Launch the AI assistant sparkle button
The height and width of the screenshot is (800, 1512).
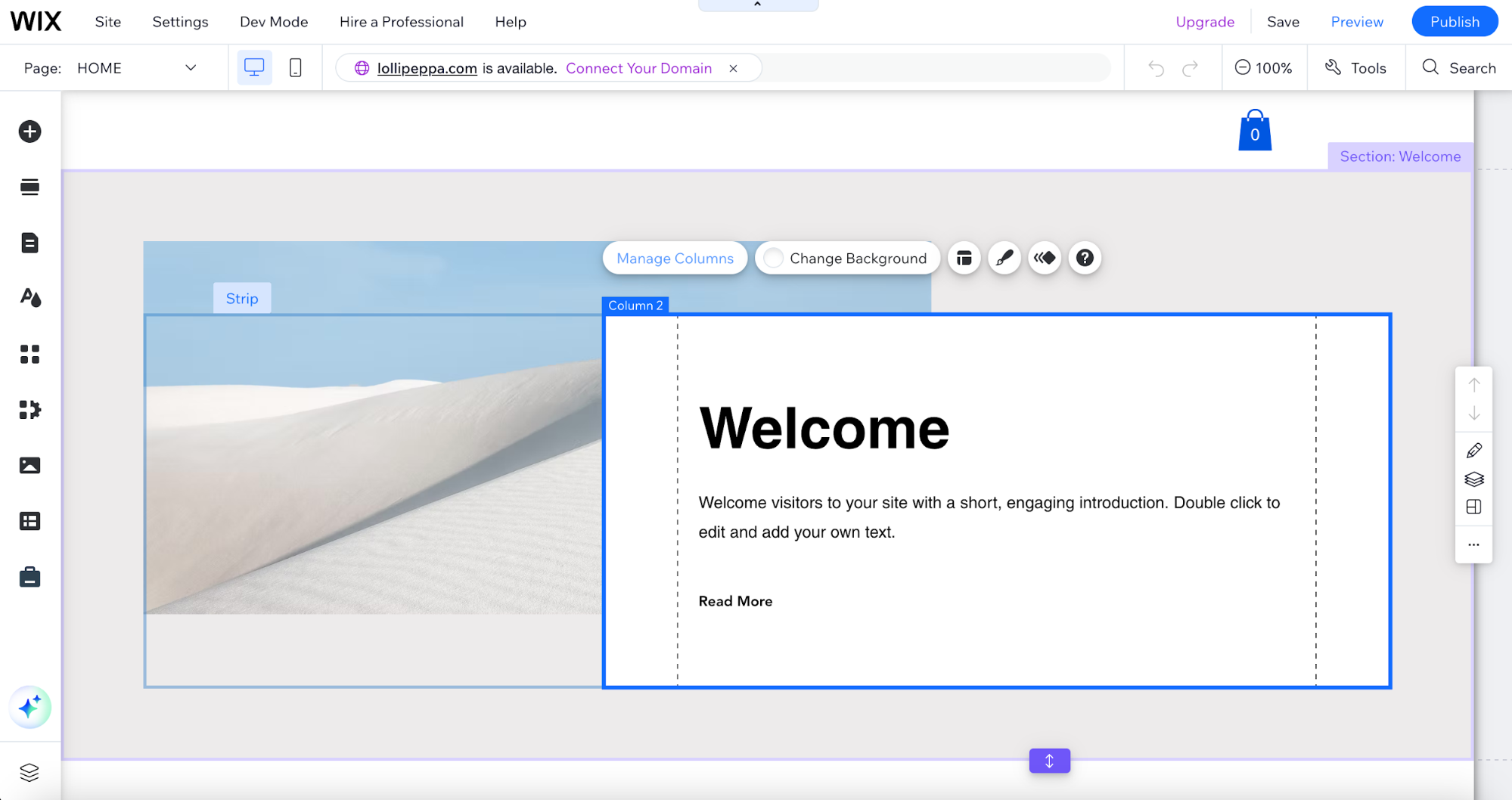click(29, 708)
